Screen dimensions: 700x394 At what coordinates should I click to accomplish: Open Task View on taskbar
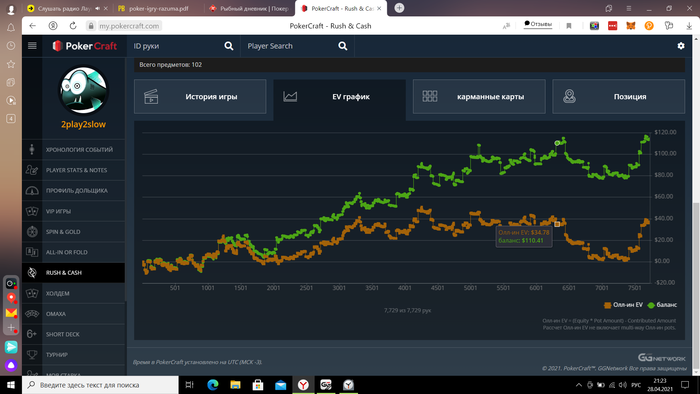189,385
